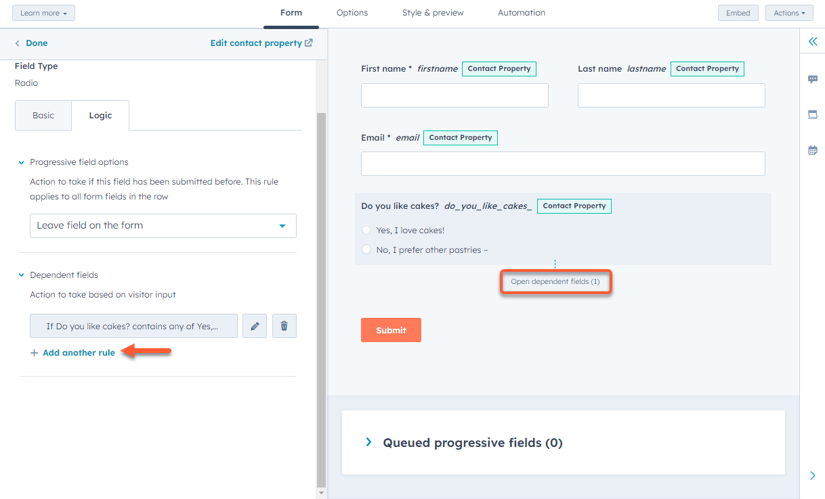Viewport: 825px width, 499px height.
Task: Select 'Yes, I love cakes!' radio option
Action: (366, 230)
